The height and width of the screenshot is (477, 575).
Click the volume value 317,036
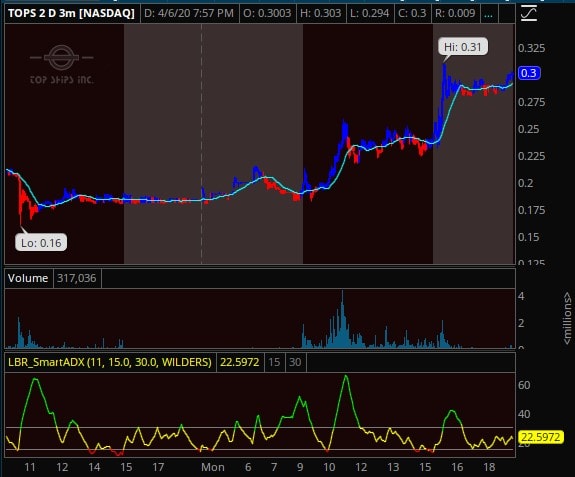(x=77, y=278)
